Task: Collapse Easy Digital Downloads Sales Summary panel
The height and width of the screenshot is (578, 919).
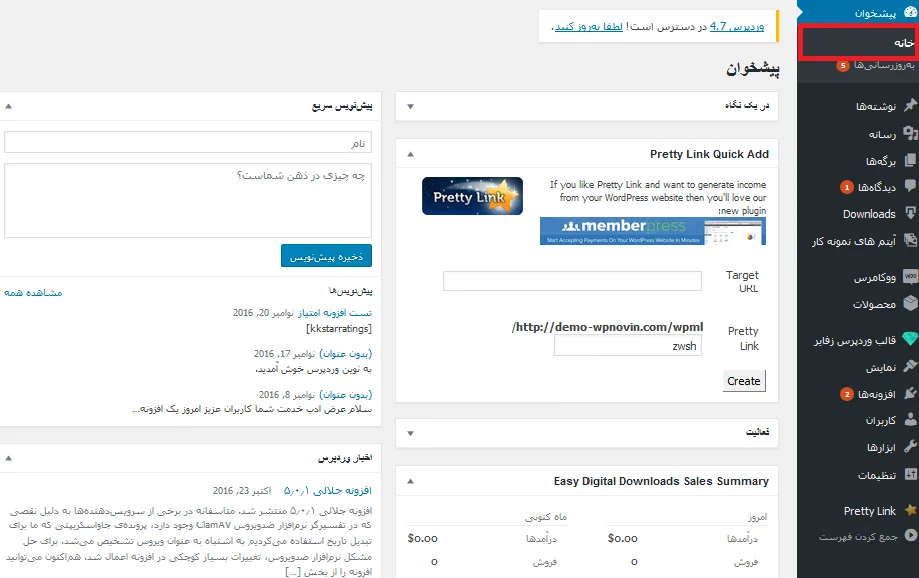Action: click(410, 481)
